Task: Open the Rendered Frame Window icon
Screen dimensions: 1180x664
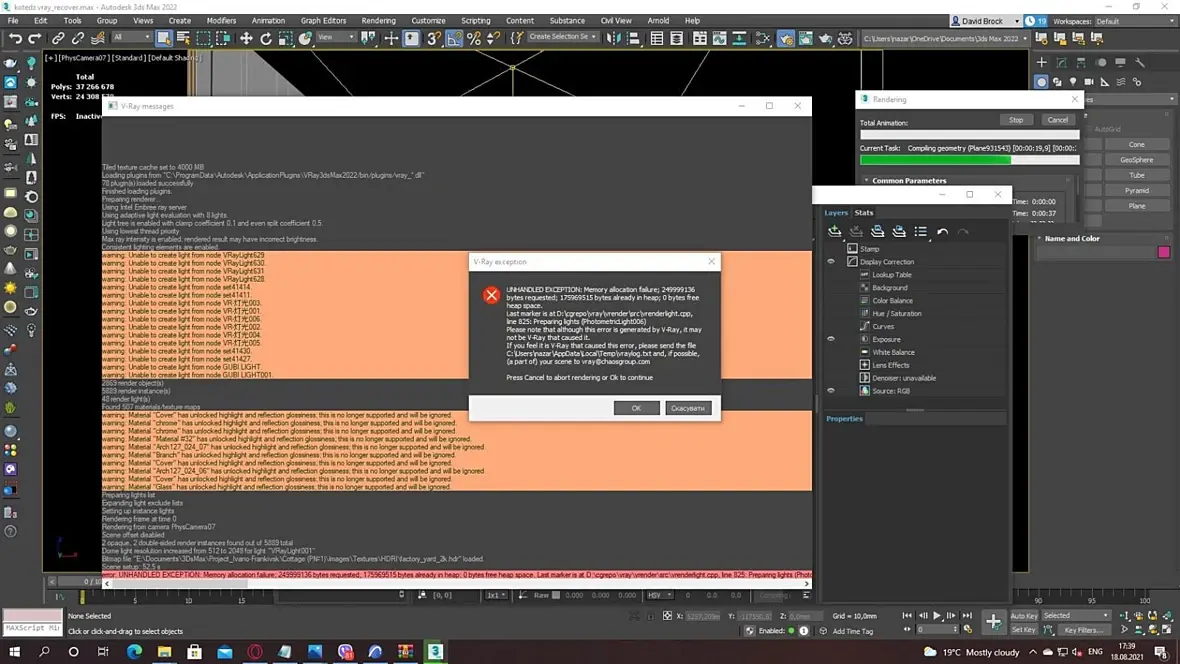Action: (x=805, y=38)
